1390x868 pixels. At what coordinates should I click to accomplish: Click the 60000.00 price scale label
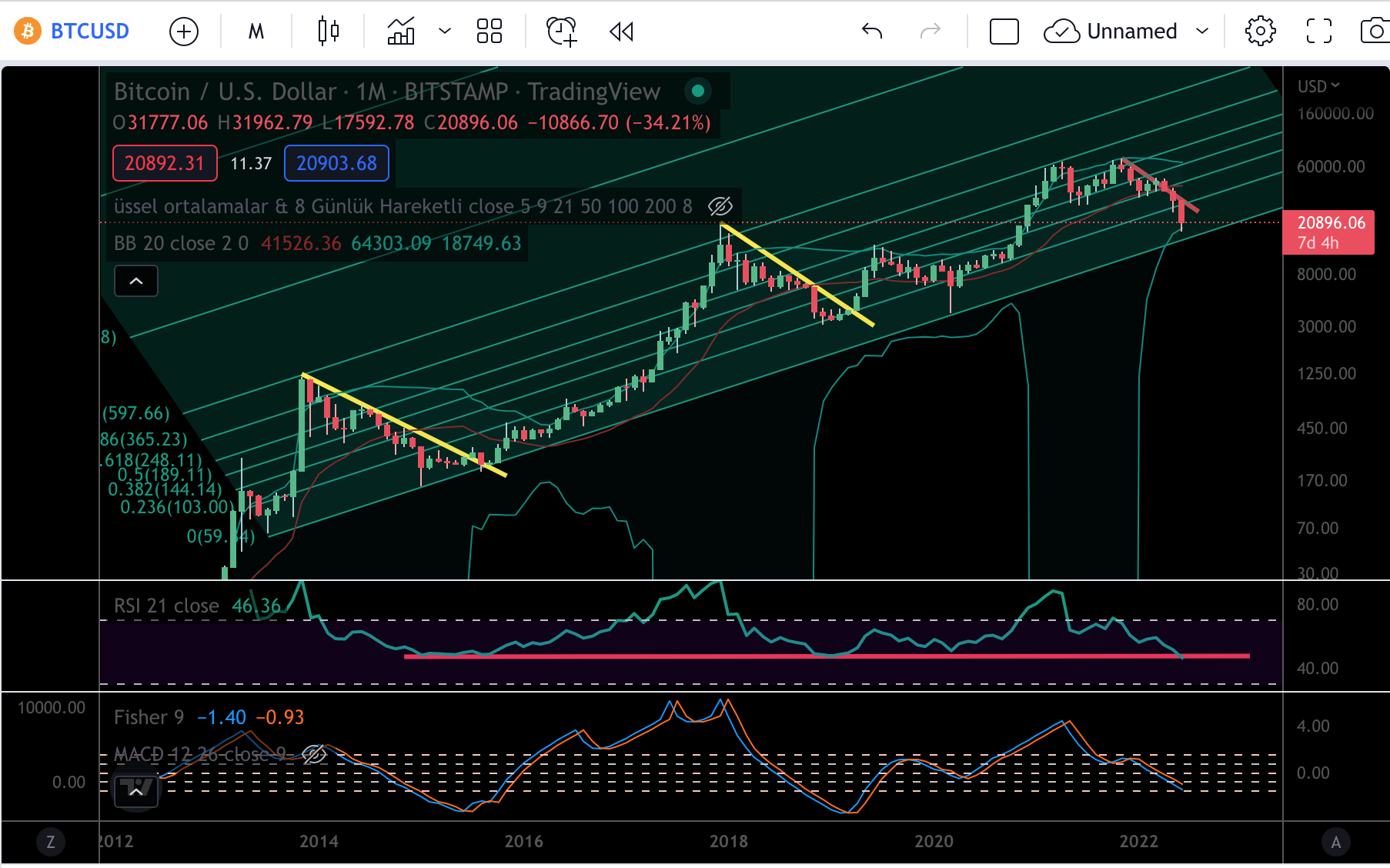(1331, 166)
